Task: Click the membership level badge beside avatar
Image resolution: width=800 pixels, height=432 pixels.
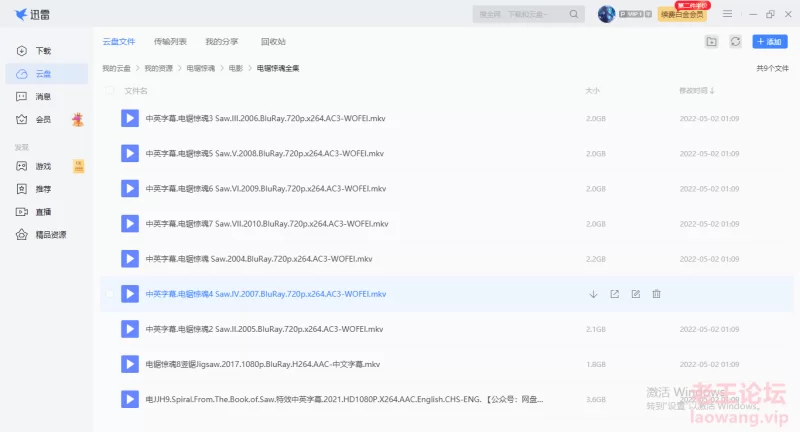Action: coord(635,14)
